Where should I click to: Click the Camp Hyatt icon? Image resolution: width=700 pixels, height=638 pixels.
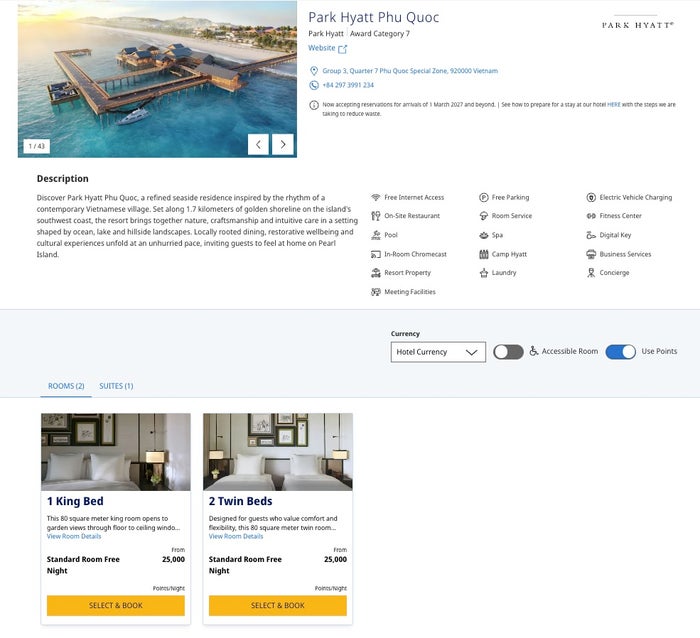[483, 254]
